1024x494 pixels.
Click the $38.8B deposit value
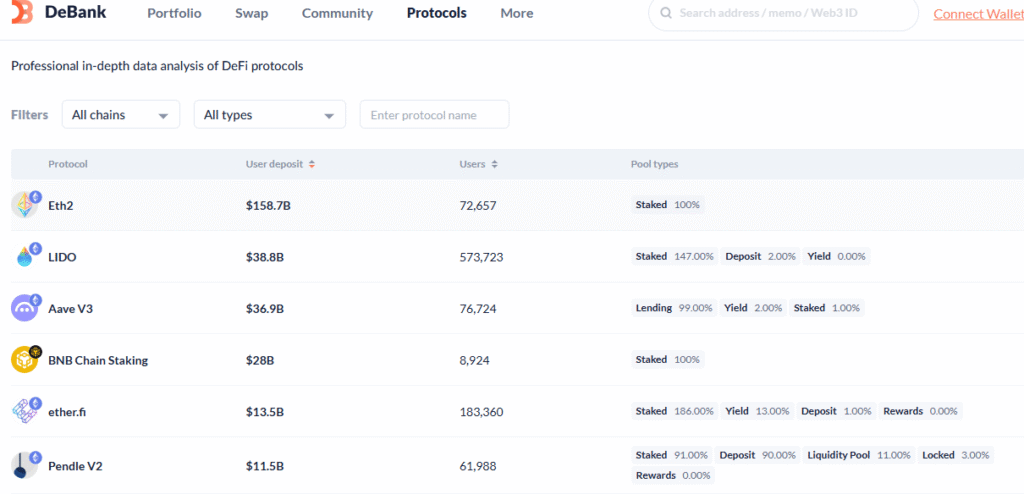tap(264, 257)
